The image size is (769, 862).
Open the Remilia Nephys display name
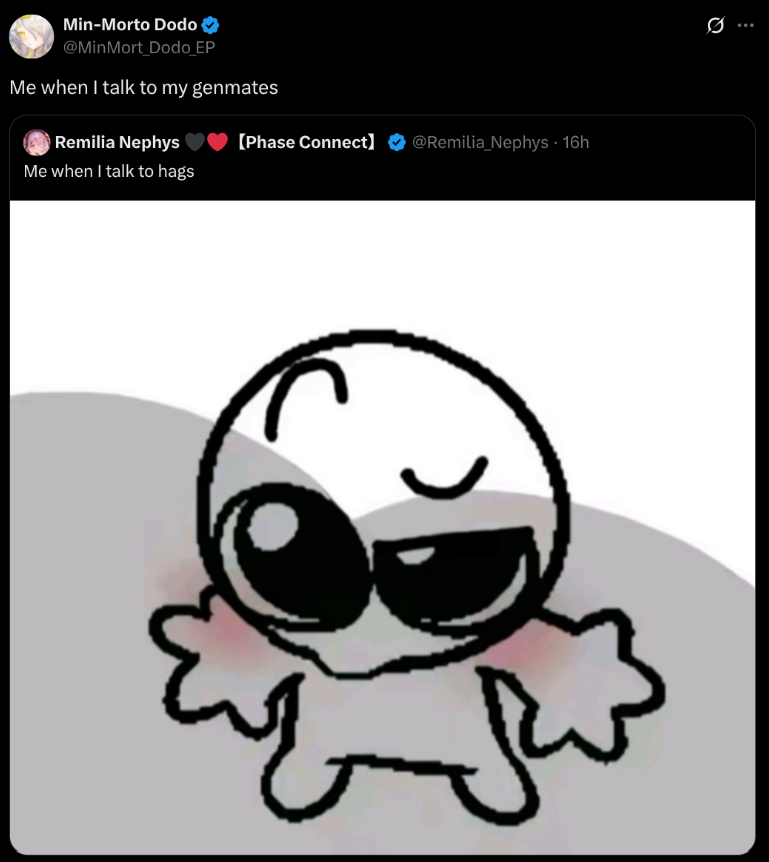117,142
